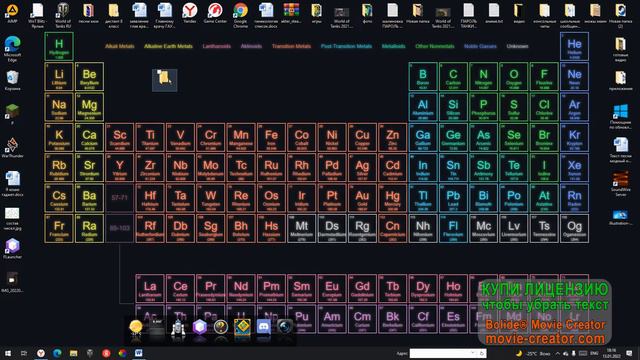The height and width of the screenshot is (360, 640).
Task: Select the World of Tanks RU shortcut
Action: [63, 15]
